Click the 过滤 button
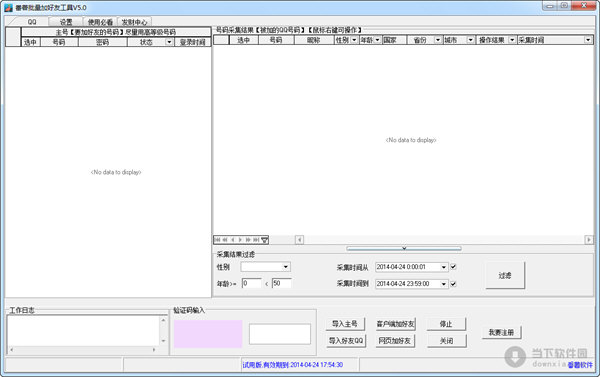600x377 pixels. click(505, 275)
